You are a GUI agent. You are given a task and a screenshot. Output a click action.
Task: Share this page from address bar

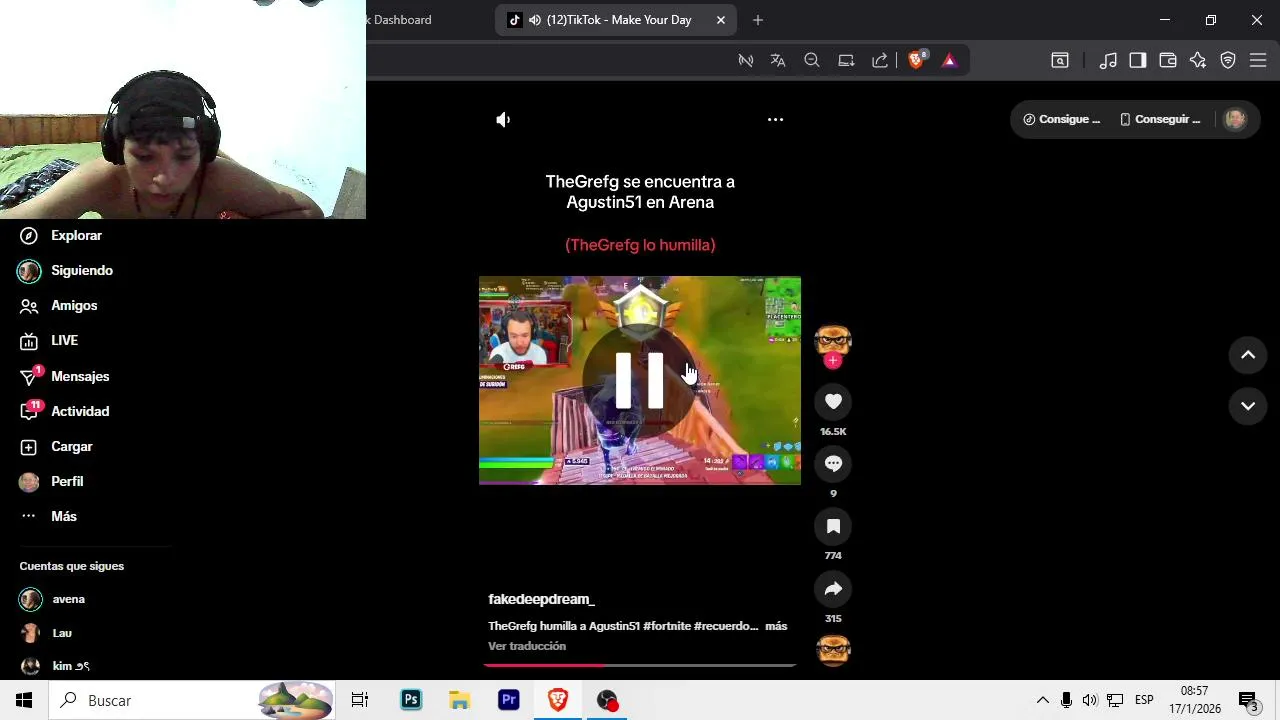(x=880, y=61)
